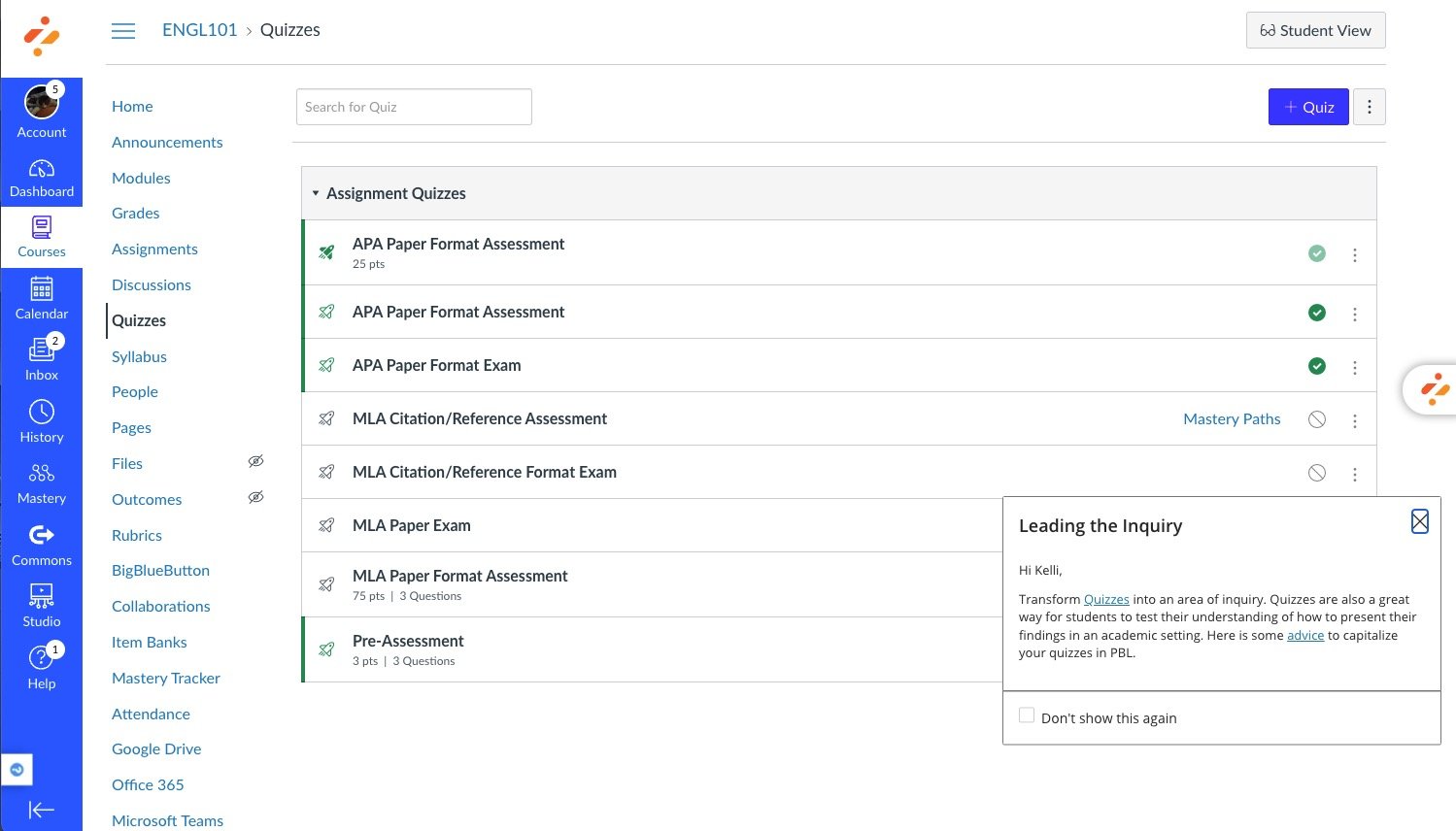Image resolution: width=1456 pixels, height=831 pixels.
Task: Collapse the global navigation with the arrow icon
Action: pyautogui.click(x=41, y=810)
